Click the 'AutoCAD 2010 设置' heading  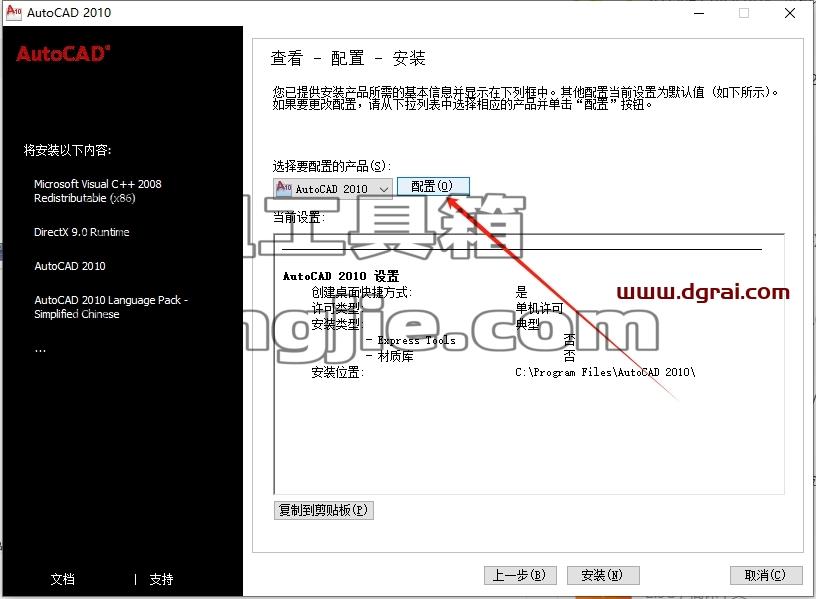[x=341, y=276]
